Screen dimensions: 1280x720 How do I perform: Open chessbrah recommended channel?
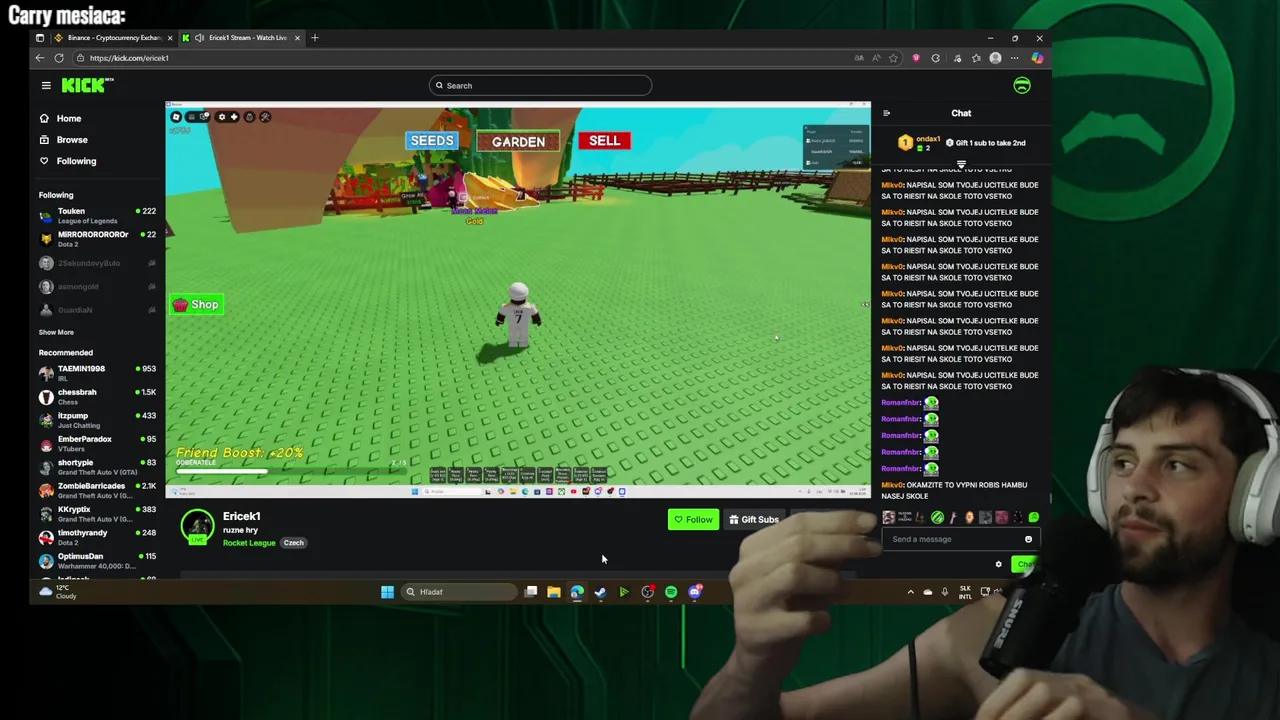[97, 396]
